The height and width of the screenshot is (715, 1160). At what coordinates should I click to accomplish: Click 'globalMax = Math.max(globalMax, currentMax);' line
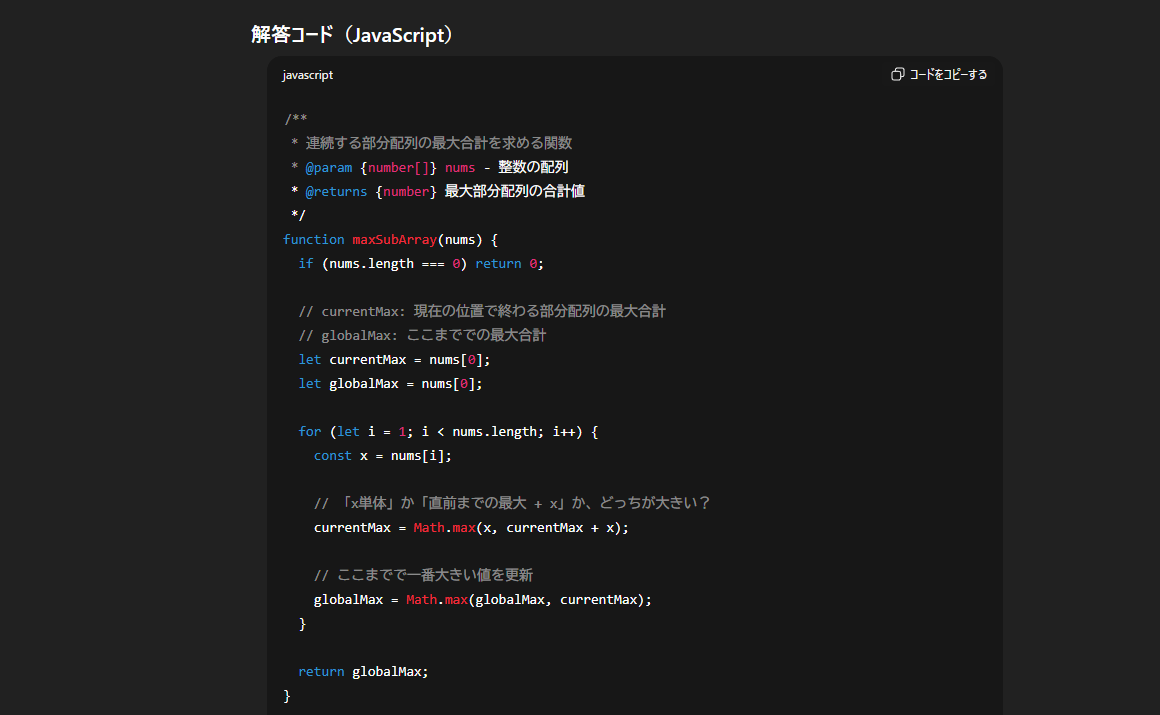tap(482, 600)
